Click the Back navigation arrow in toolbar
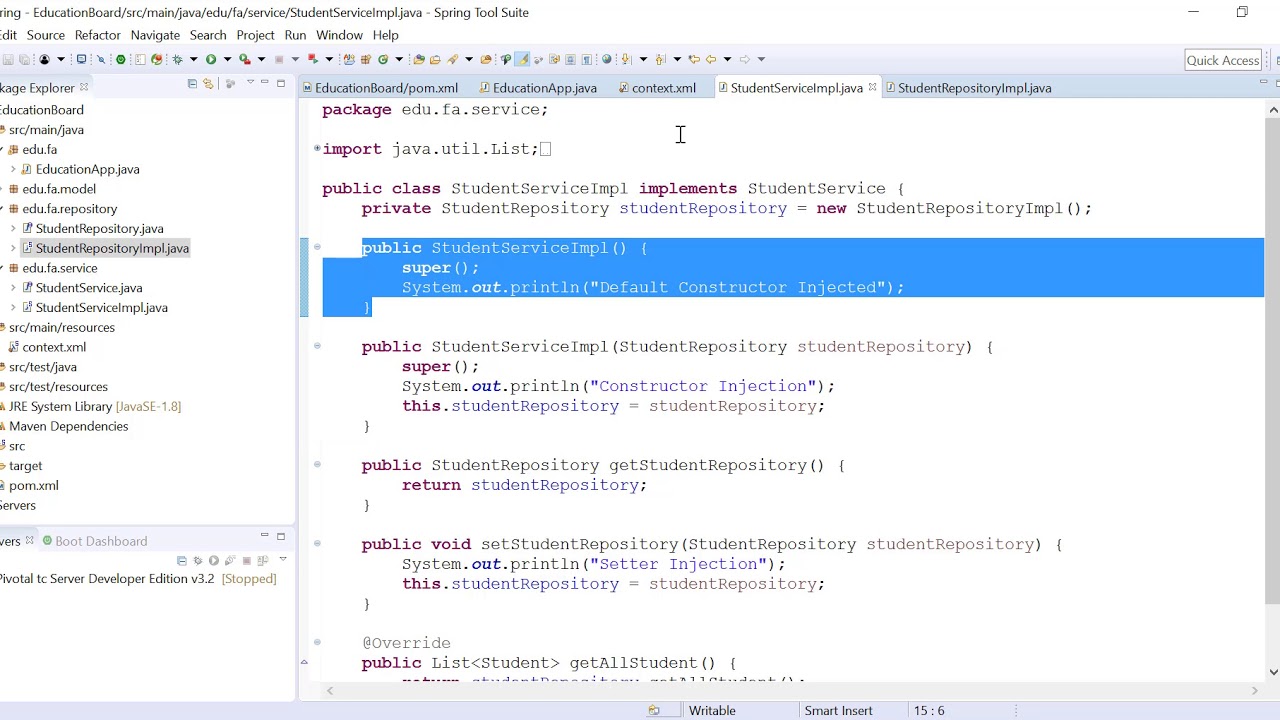 click(710, 59)
